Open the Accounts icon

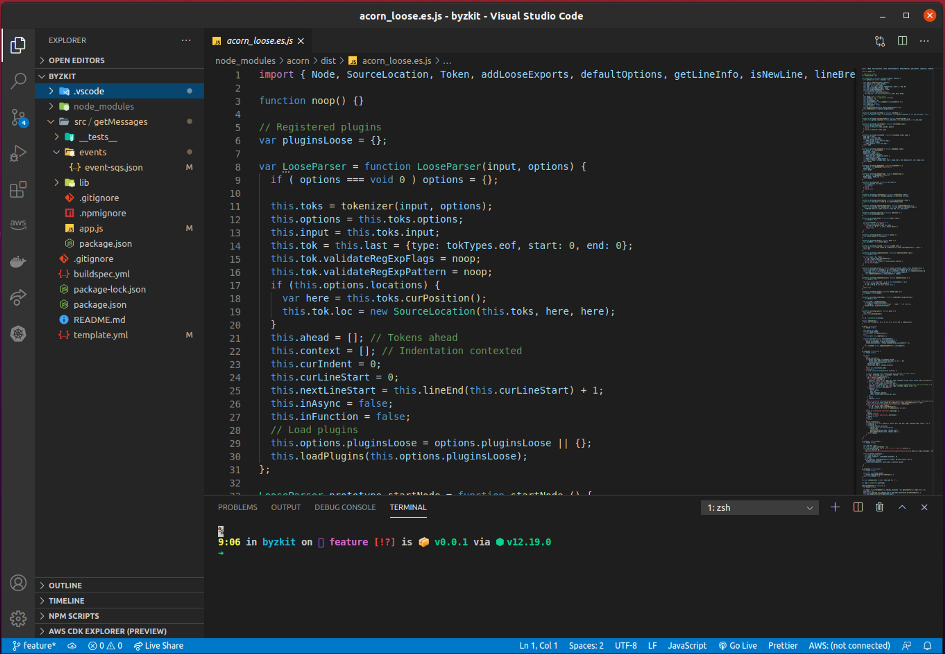pos(18,583)
